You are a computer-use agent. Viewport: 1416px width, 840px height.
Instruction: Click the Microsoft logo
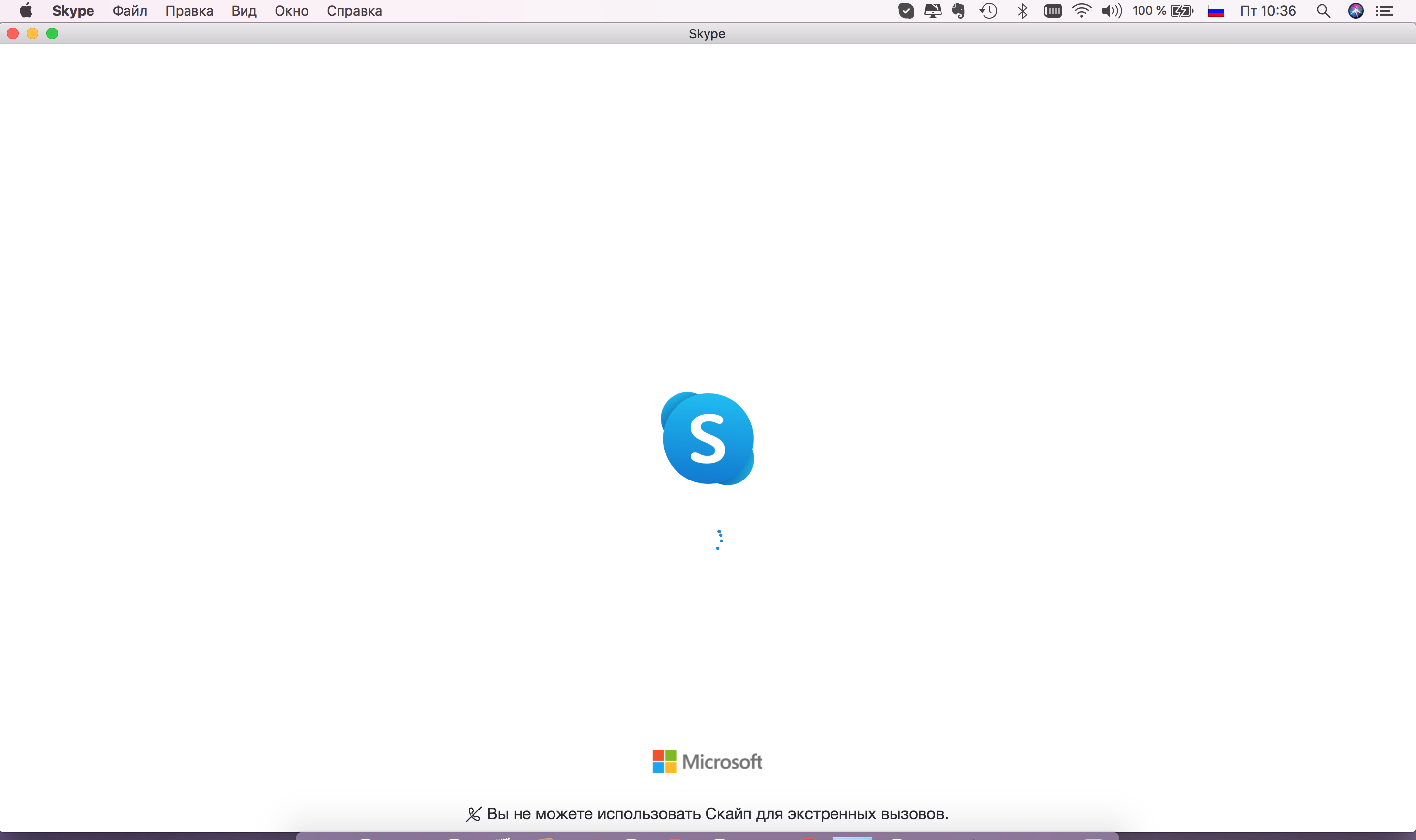707,762
